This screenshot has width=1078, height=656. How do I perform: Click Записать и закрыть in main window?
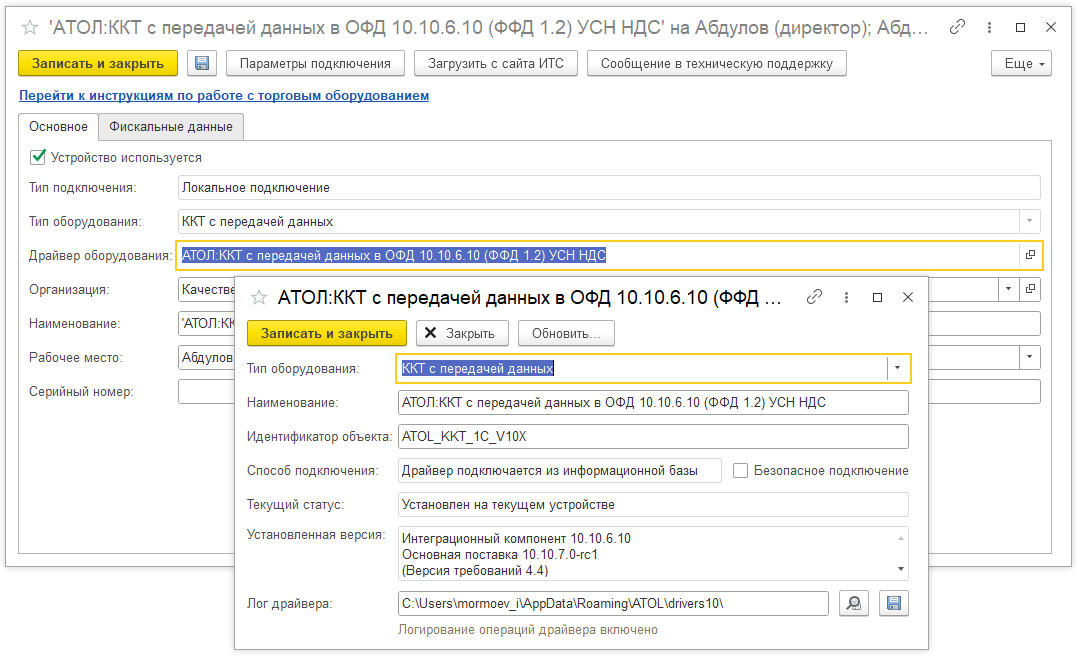pyautogui.click(x=98, y=63)
